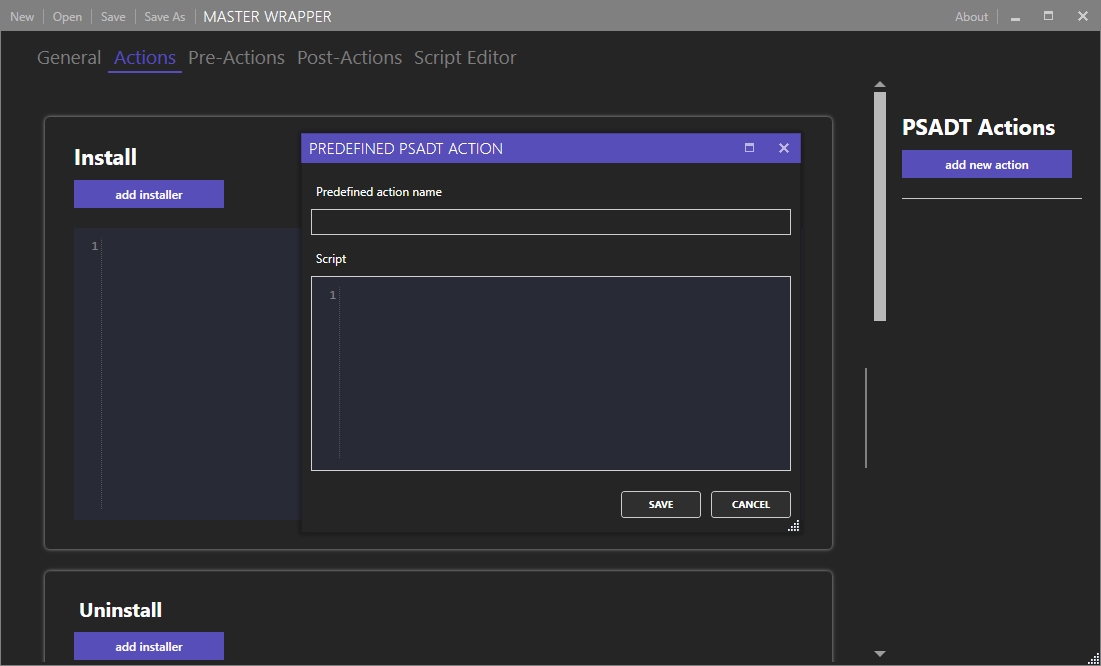Click the Install section heading
This screenshot has width=1101, height=666.
pyautogui.click(x=105, y=157)
